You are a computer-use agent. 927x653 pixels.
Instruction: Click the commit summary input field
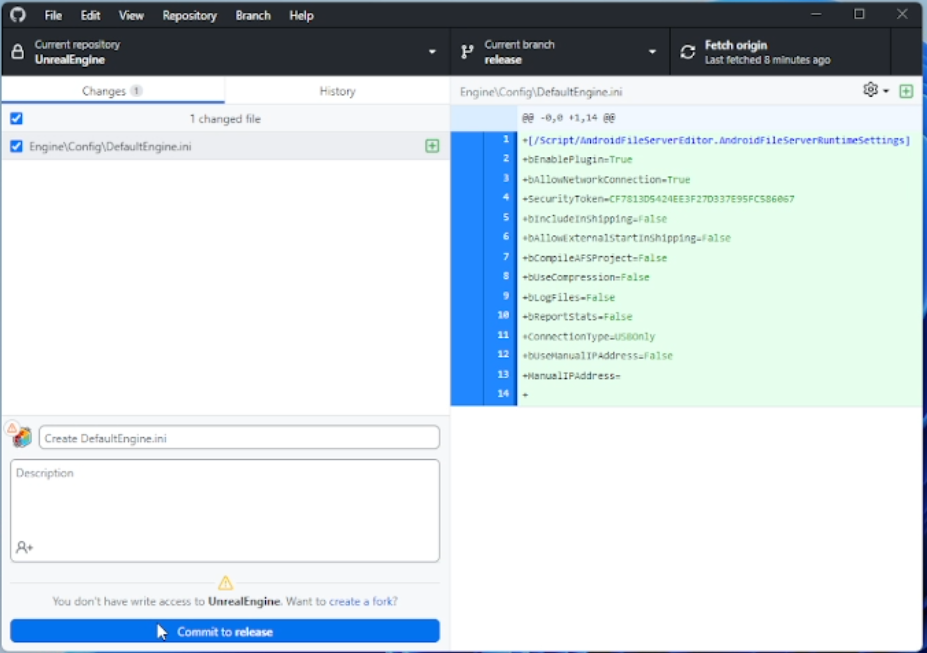pos(239,438)
